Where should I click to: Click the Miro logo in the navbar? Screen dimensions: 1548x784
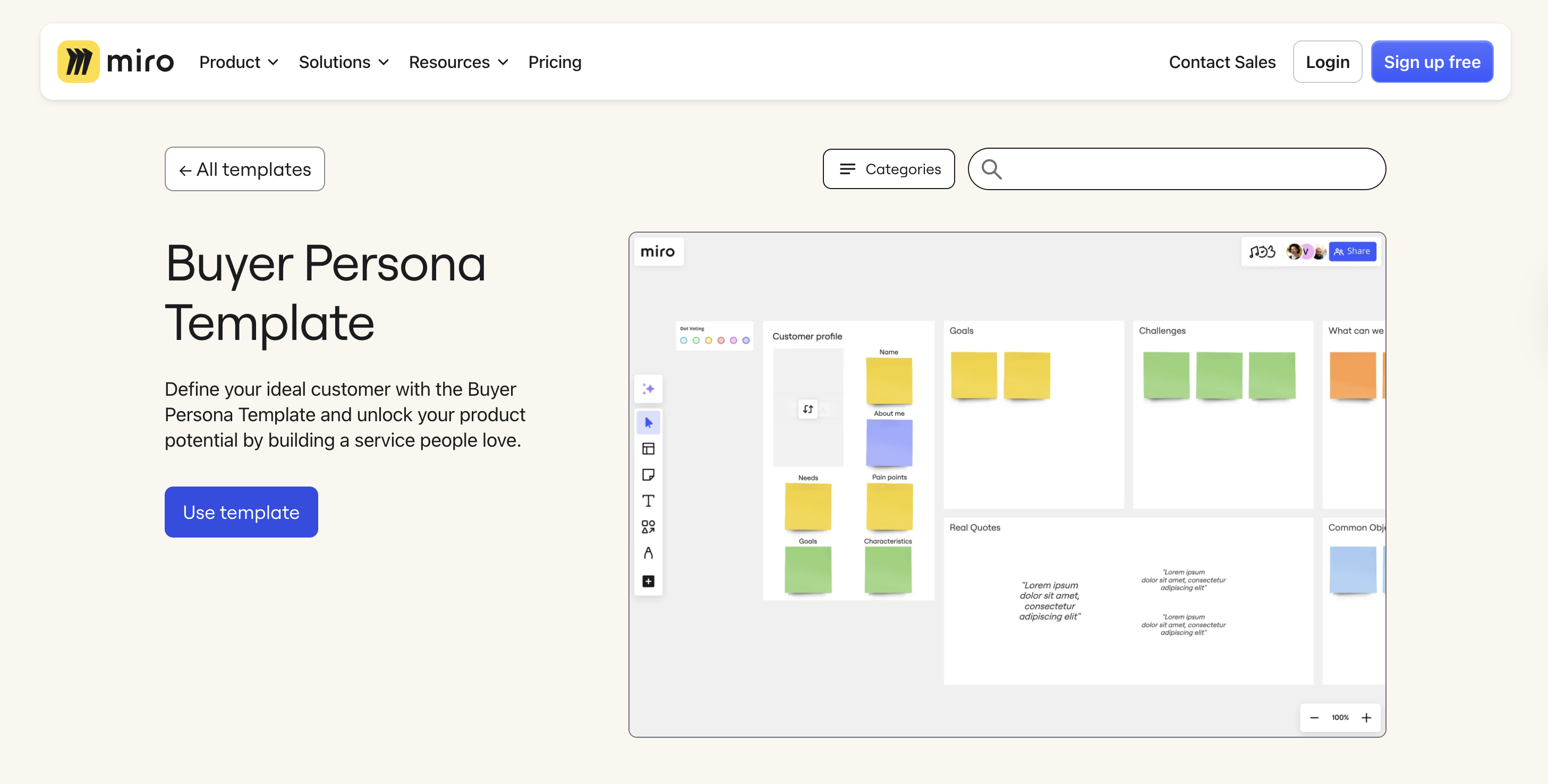pyautogui.click(x=115, y=62)
